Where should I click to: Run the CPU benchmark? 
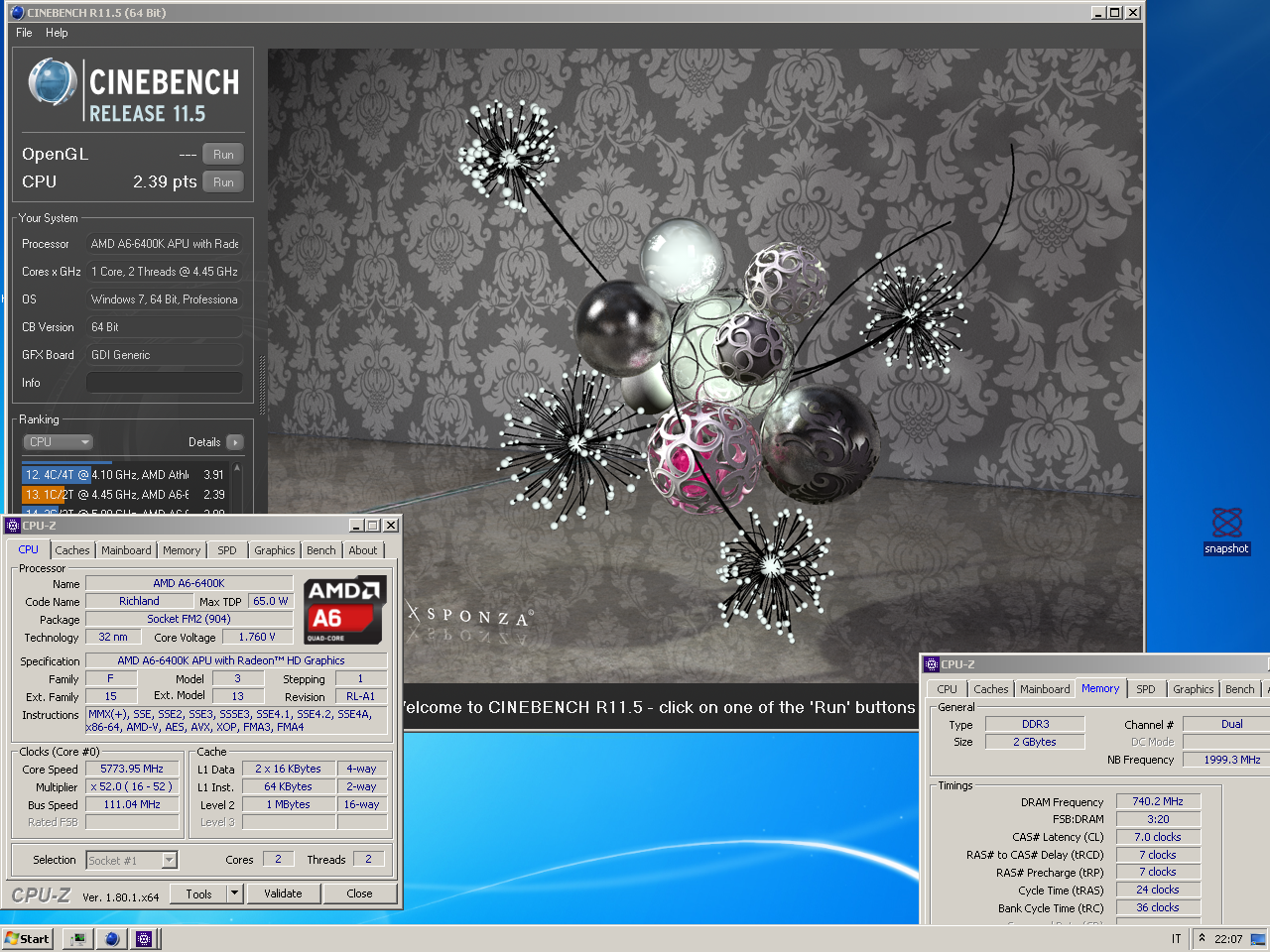point(223,182)
